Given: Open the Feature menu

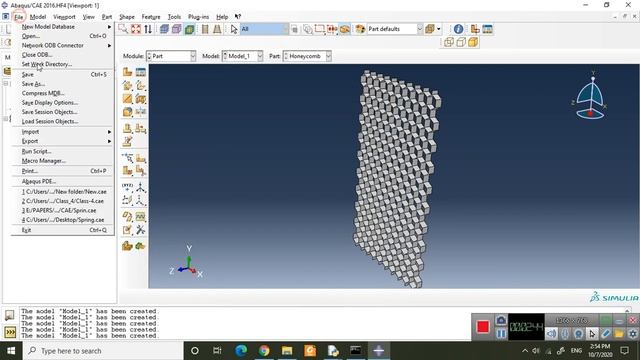Looking at the screenshot, I should [x=151, y=17].
